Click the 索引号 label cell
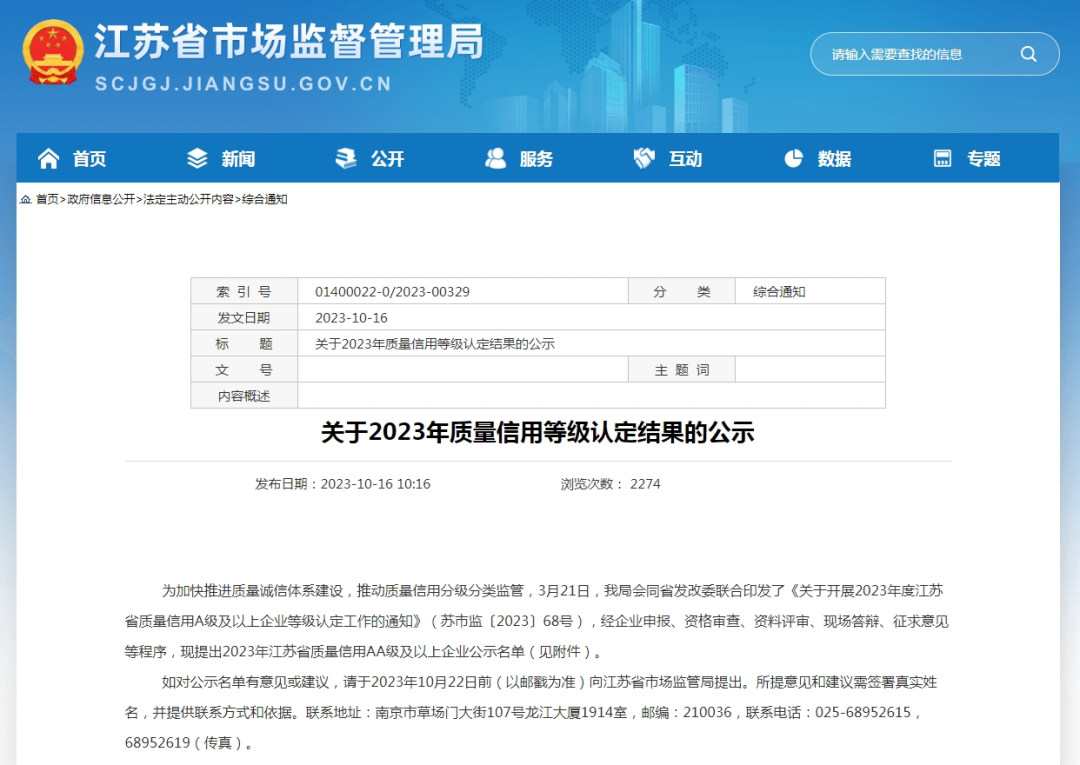This screenshot has width=1080, height=765. coord(244,291)
